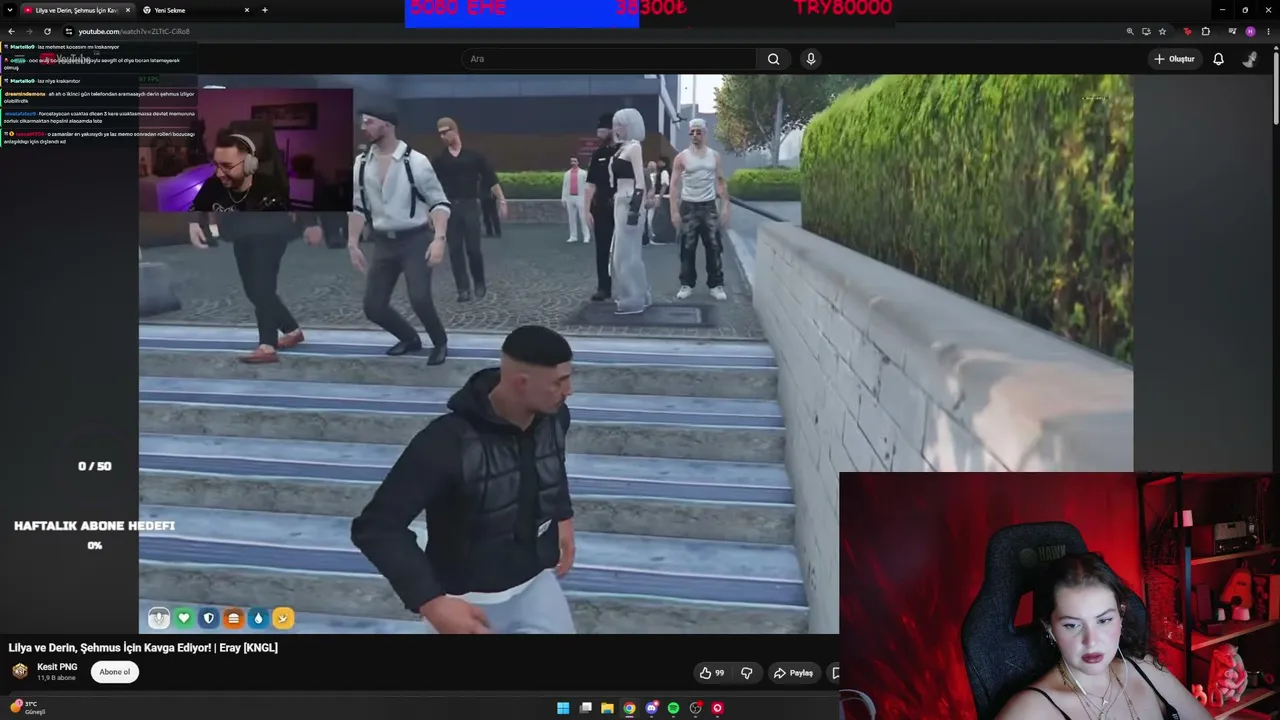Screen dimensions: 1280x720
Task: Share the video via Paylaş
Action: [793, 673]
